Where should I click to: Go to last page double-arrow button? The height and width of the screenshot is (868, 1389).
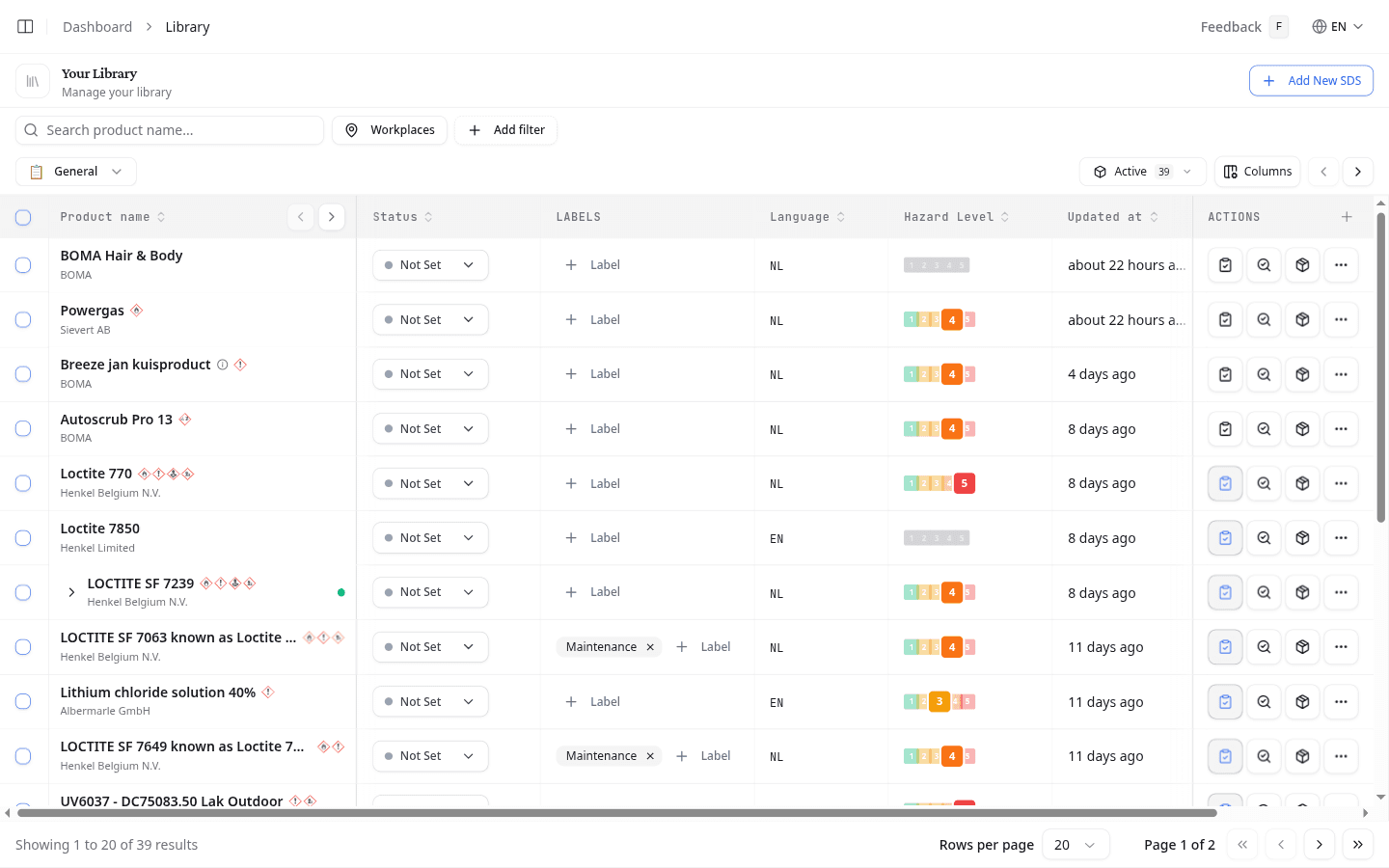pos(1358,845)
